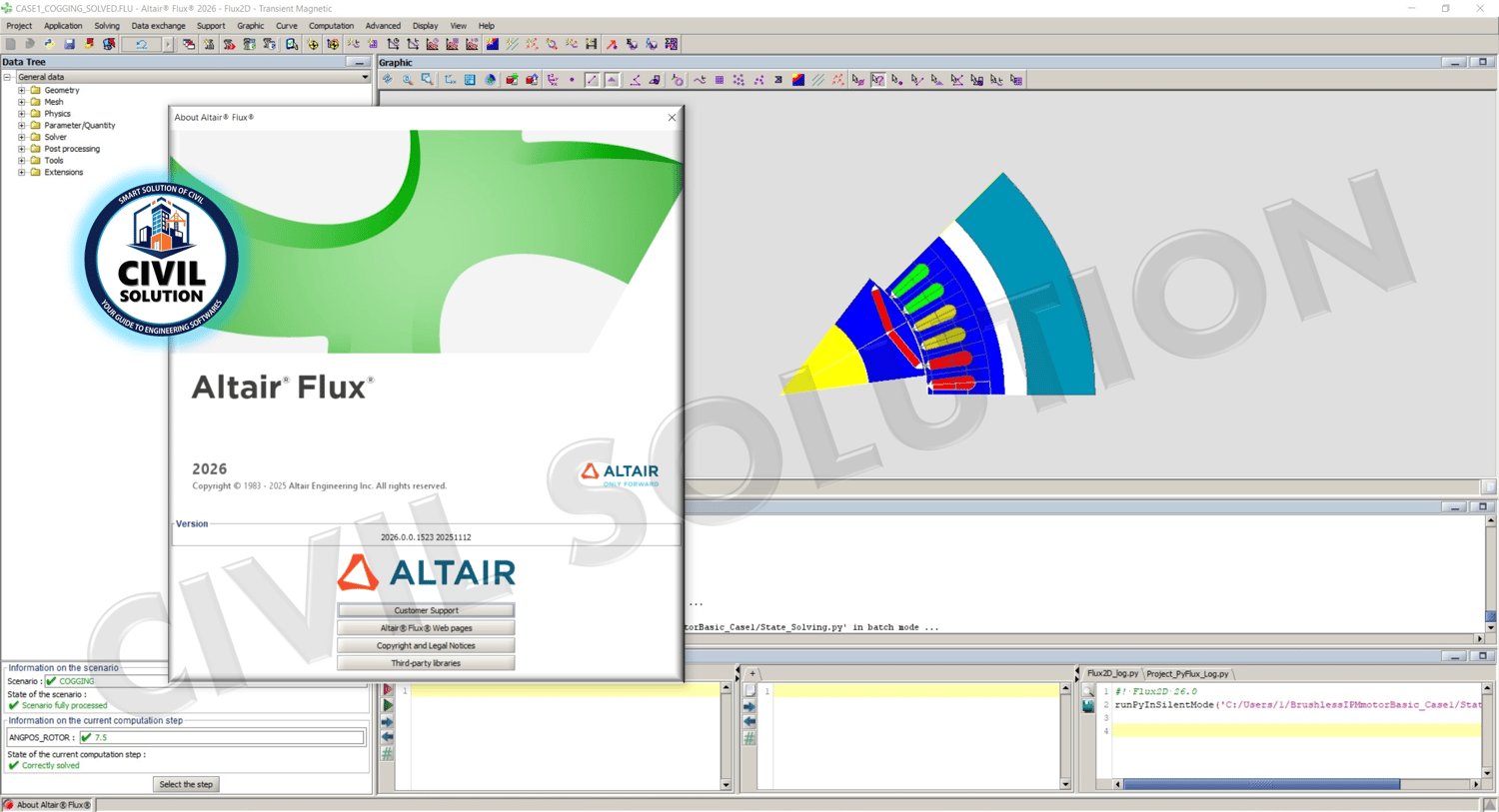This screenshot has height=812, width=1499.
Task: Expand the Mesh tree node
Action: click(22, 102)
